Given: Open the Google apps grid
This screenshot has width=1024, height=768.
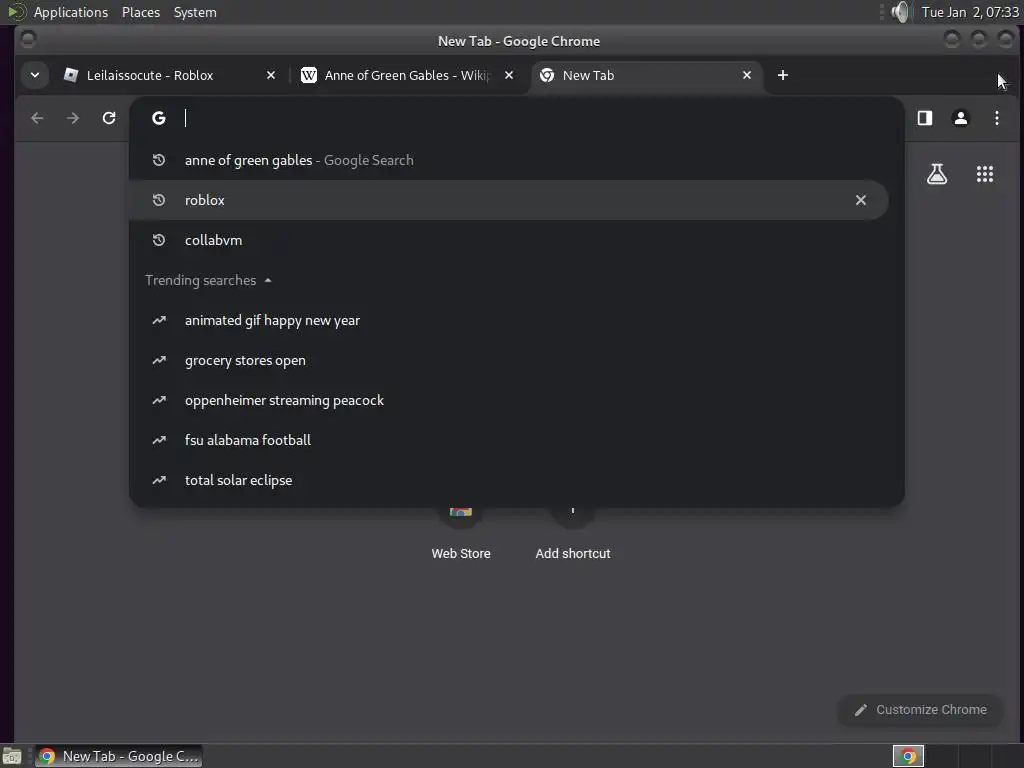Looking at the screenshot, I should [985, 174].
